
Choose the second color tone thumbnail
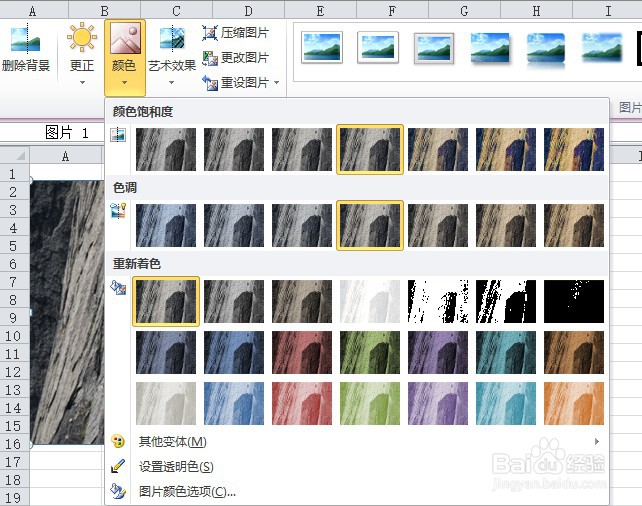click(x=234, y=226)
